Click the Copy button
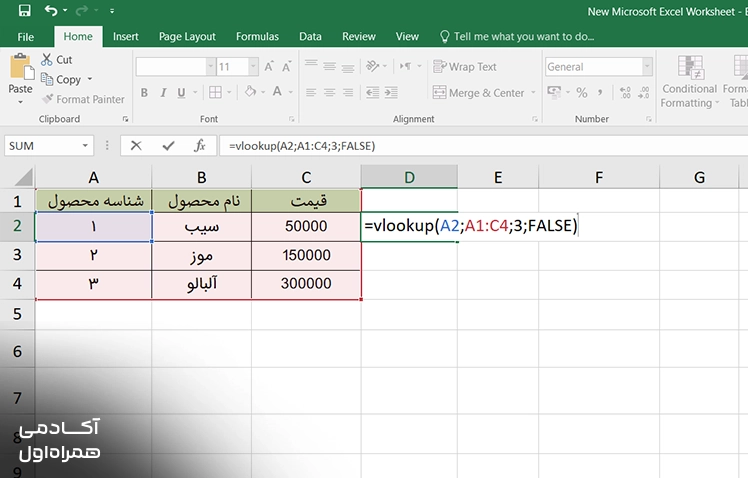Viewport: 748px width, 478px height. [61, 79]
